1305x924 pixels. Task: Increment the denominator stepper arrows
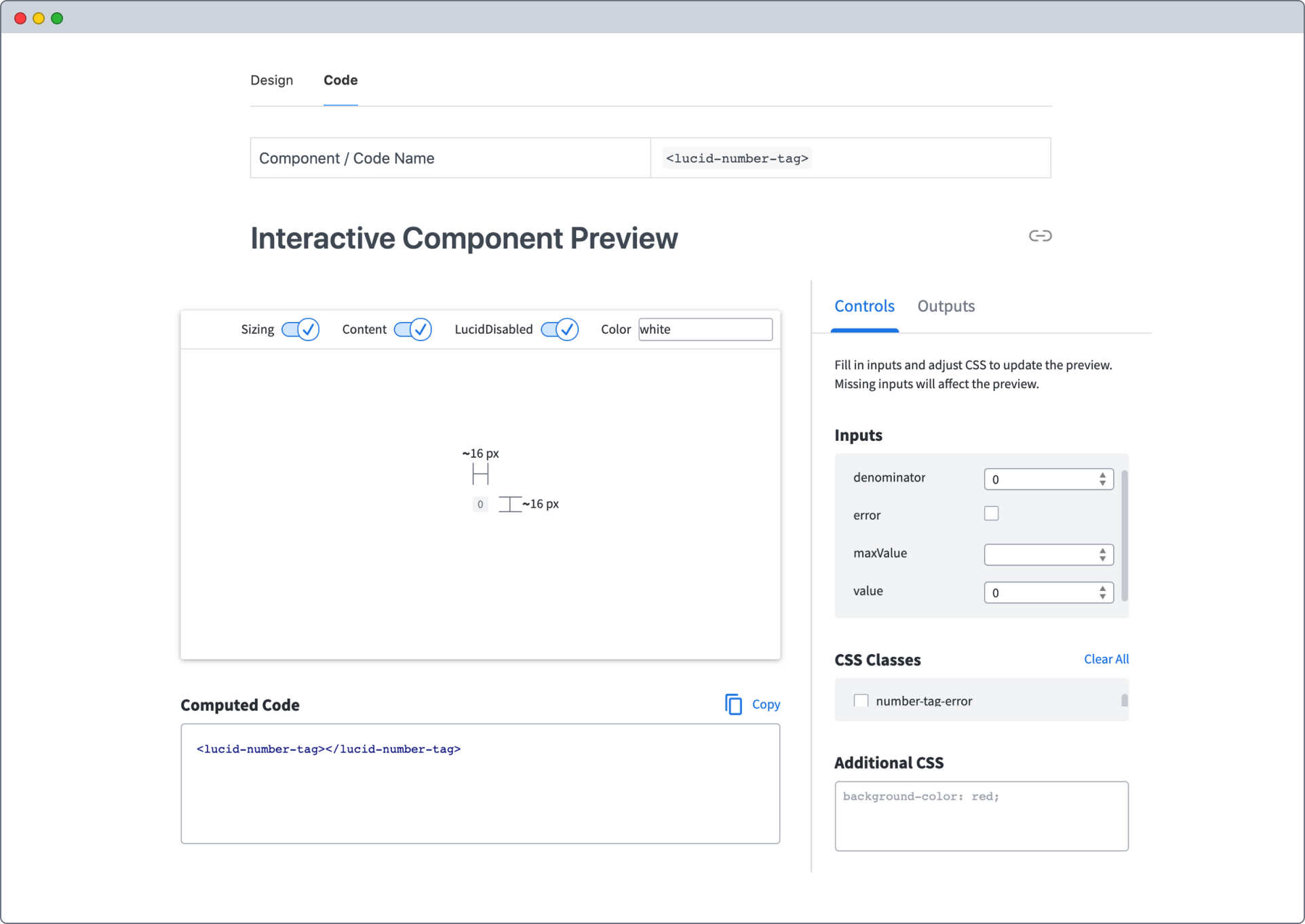click(1102, 476)
